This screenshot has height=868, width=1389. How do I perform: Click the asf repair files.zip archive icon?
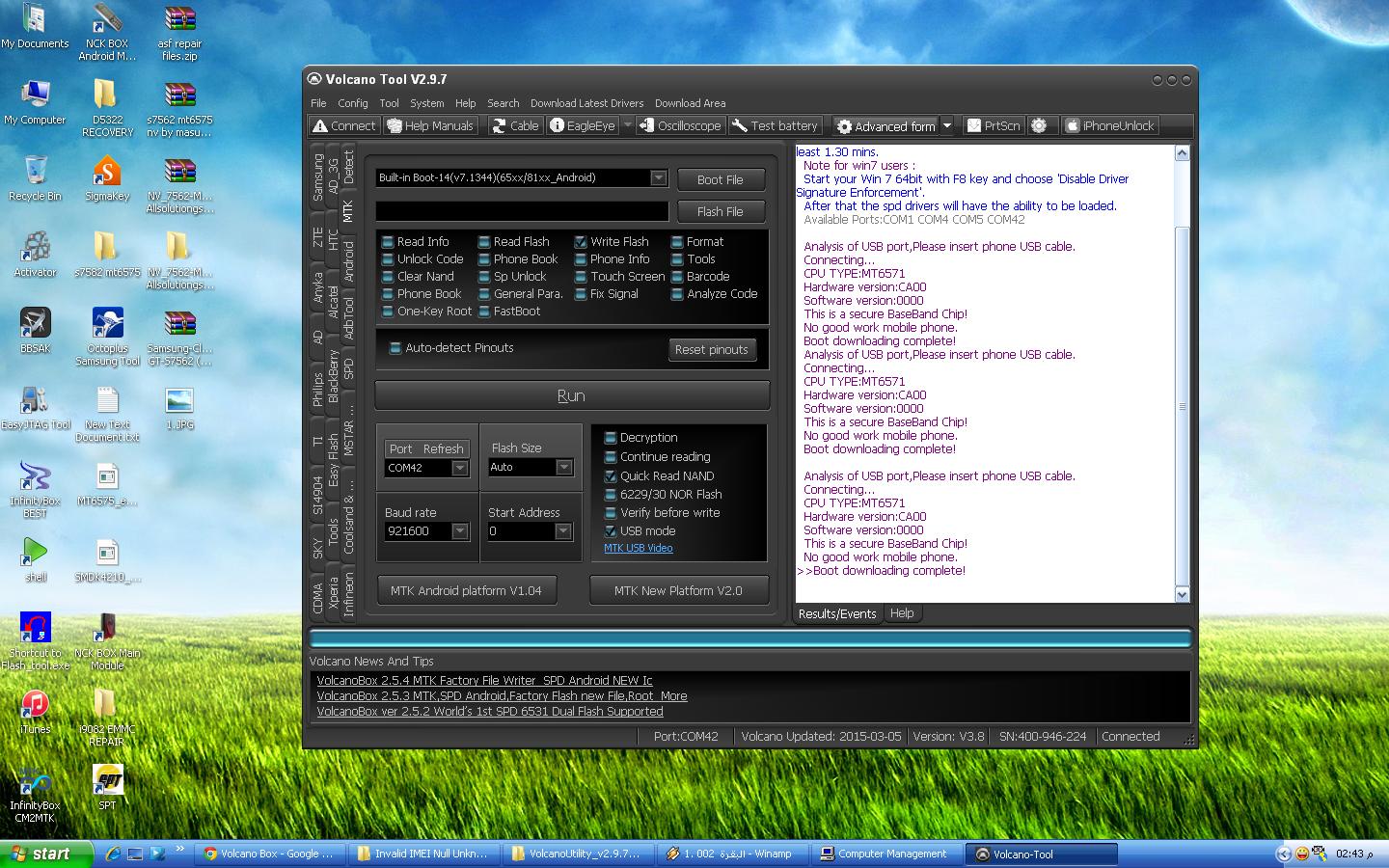click(179, 34)
